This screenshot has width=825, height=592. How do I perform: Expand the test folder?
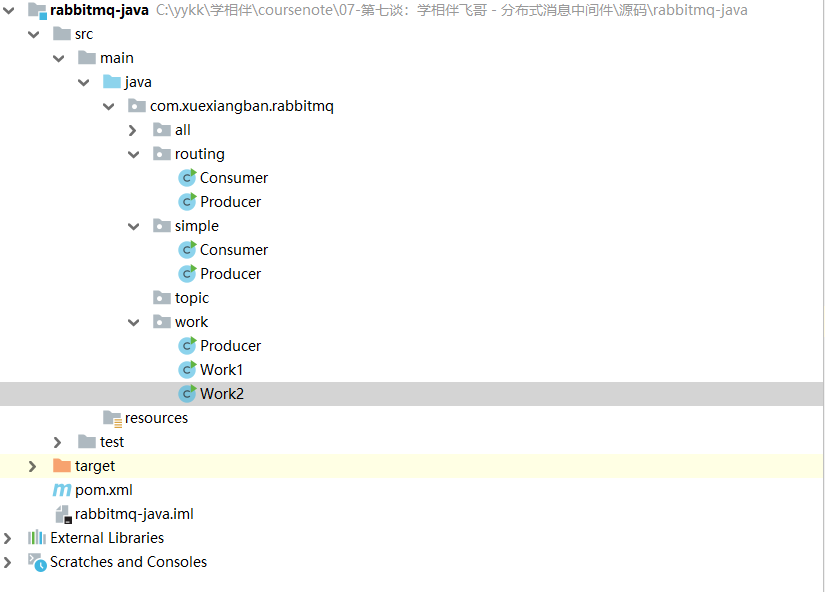pos(57,442)
